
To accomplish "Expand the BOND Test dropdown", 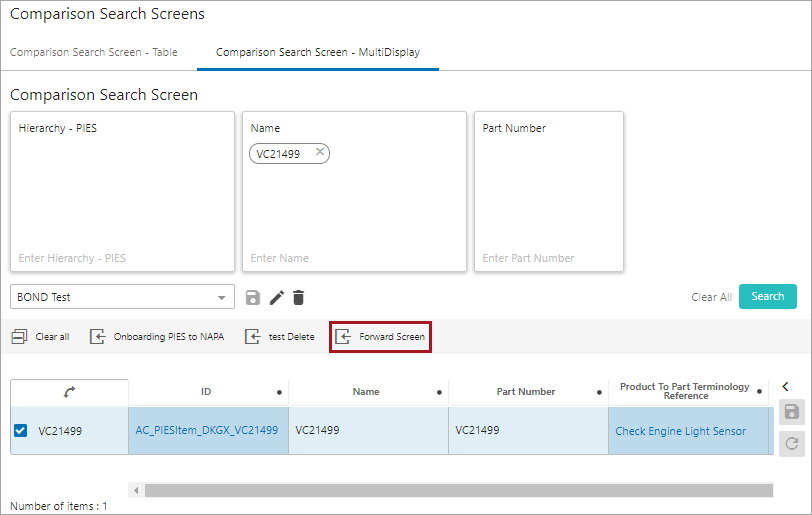I will point(222,297).
